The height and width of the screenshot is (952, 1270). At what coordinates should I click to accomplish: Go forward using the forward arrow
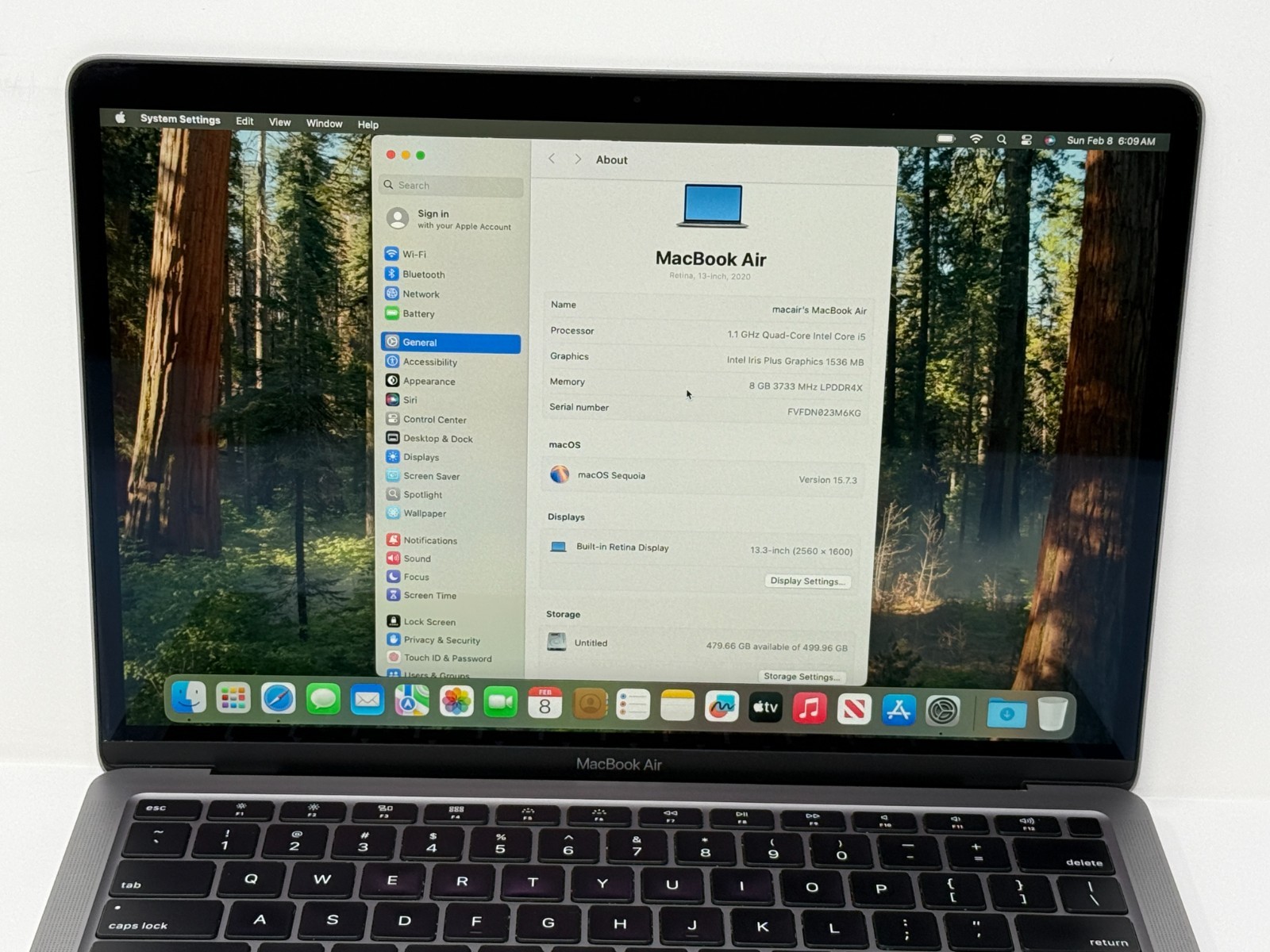[578, 159]
